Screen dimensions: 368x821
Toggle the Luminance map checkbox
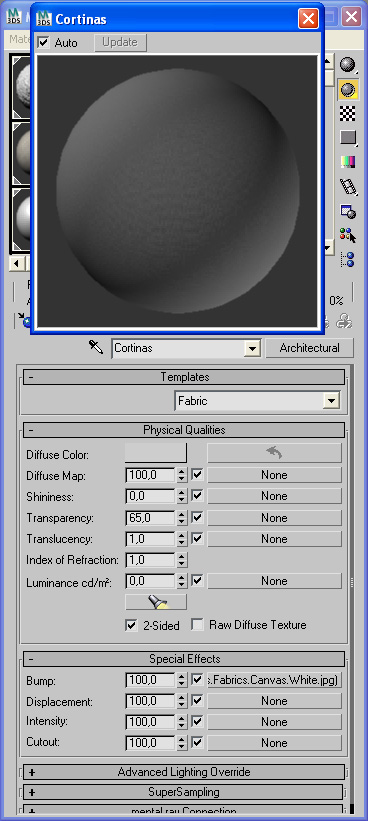pyautogui.click(x=197, y=581)
